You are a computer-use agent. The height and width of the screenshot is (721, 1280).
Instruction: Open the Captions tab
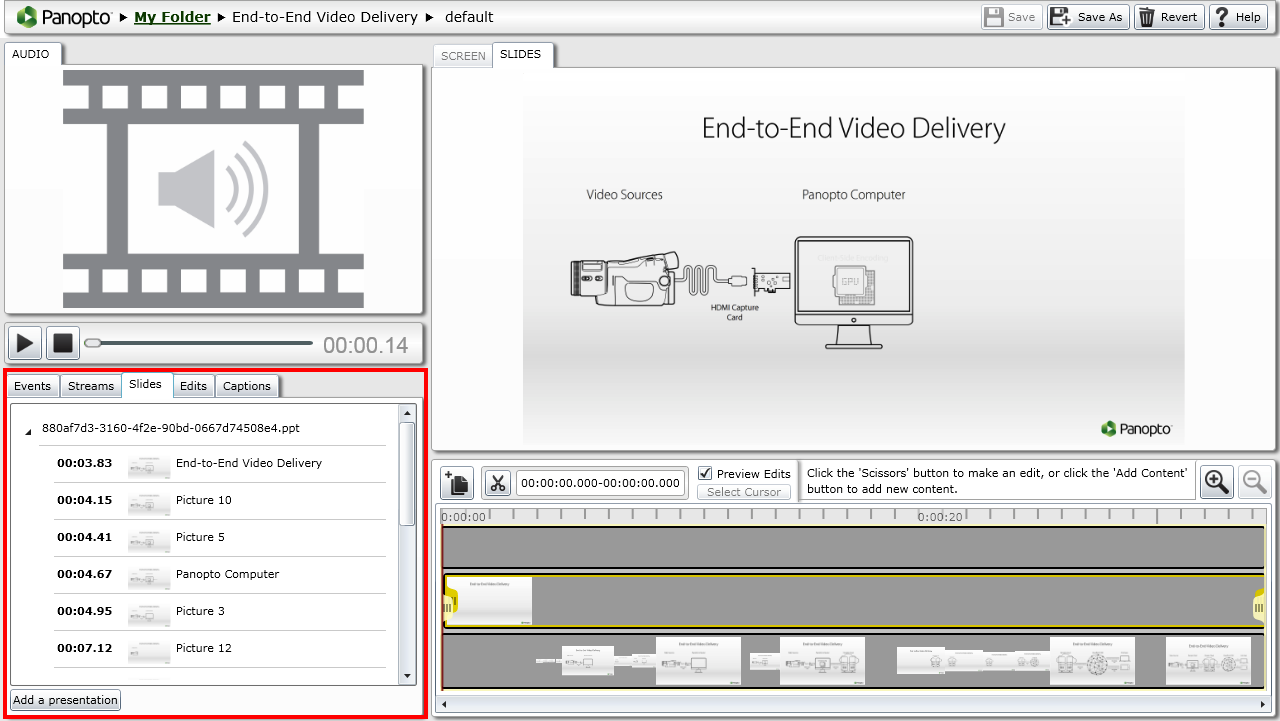pos(247,386)
